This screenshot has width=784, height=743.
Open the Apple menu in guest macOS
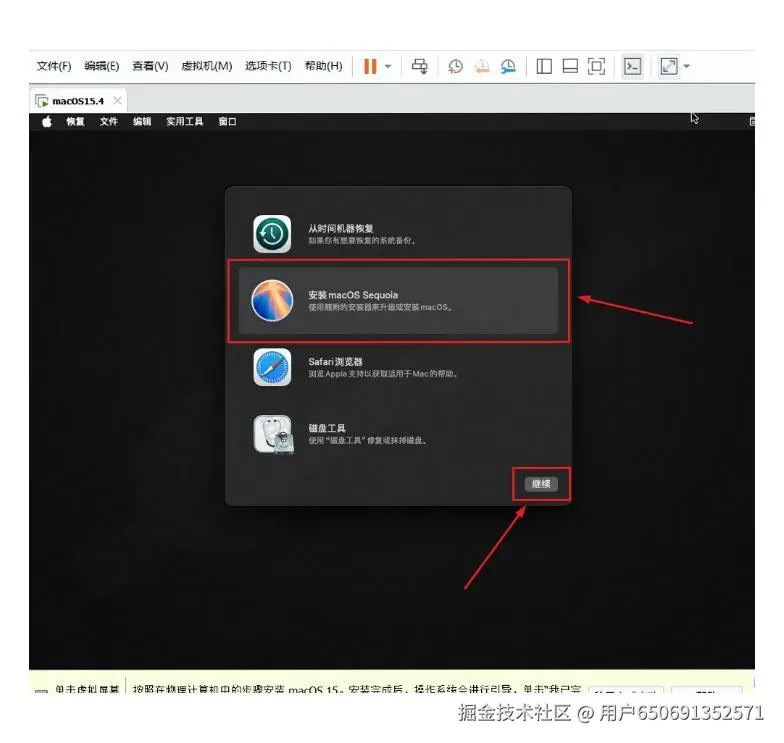pos(46,122)
